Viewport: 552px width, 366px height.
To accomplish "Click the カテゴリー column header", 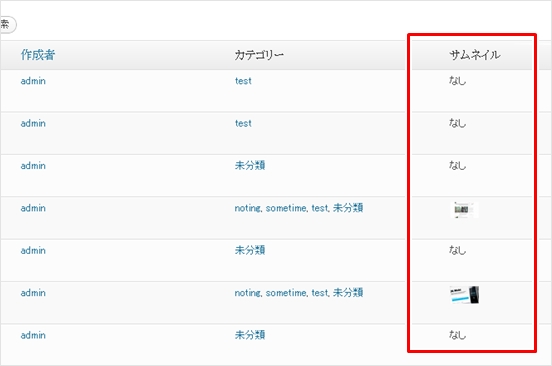I will tap(259, 55).
